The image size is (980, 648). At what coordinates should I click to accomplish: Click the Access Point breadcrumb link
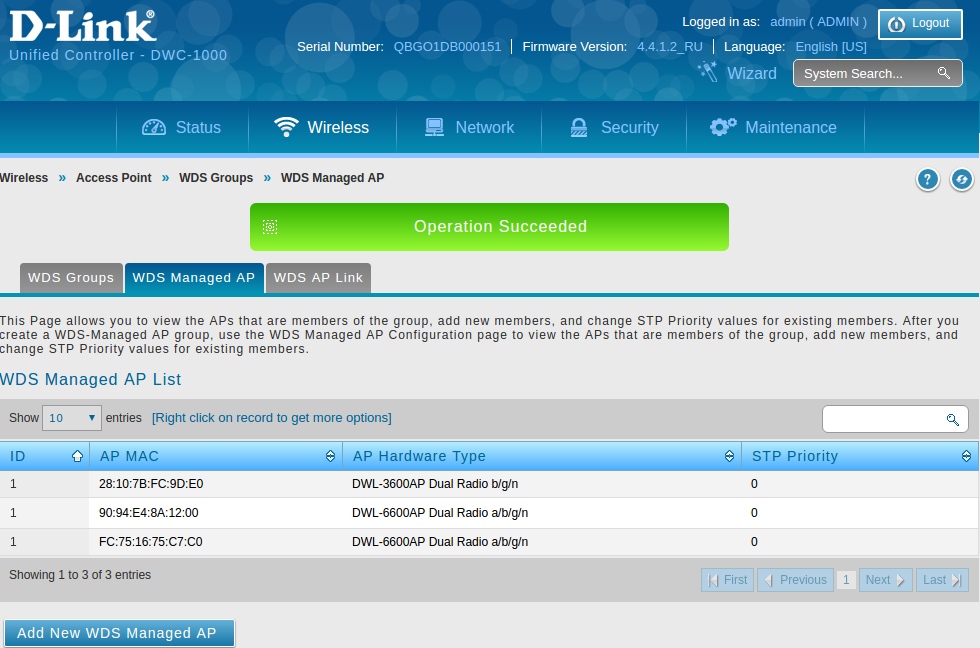click(114, 178)
